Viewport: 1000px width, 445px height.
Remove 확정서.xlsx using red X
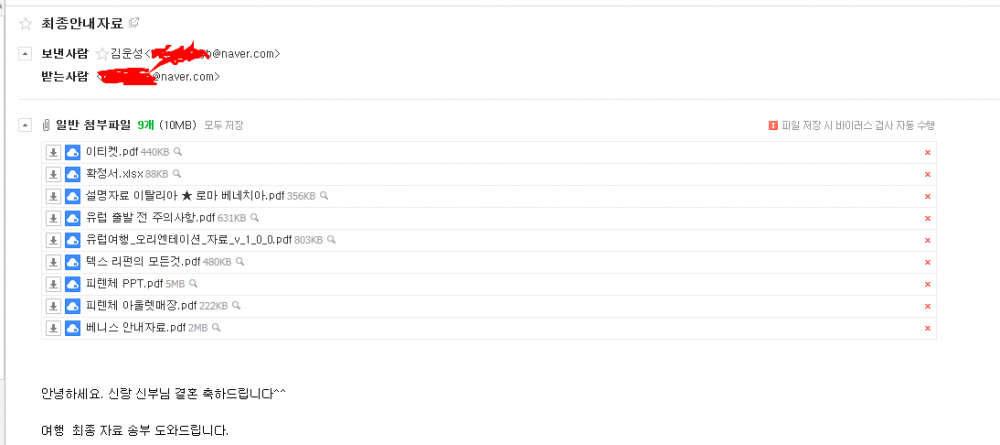[927, 174]
